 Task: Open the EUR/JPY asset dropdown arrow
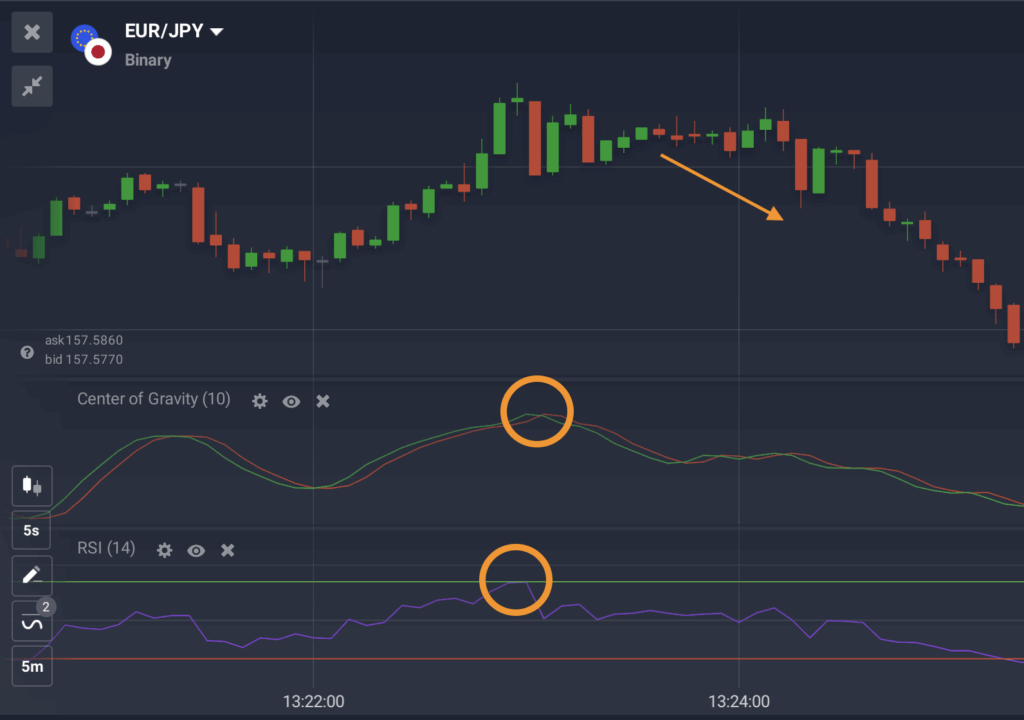pyautogui.click(x=216, y=32)
